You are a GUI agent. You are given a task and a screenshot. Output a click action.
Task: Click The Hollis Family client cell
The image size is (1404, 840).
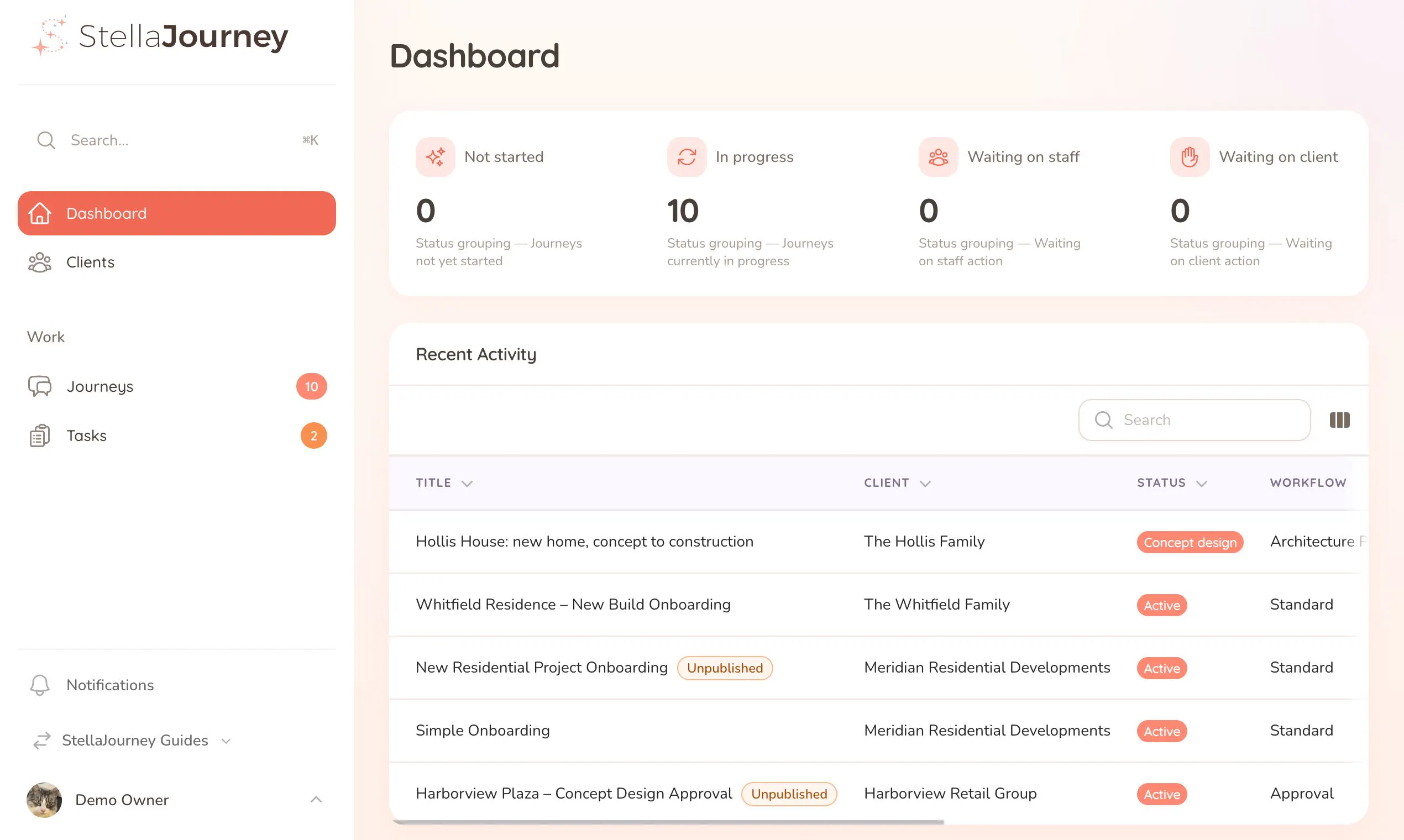(924, 541)
